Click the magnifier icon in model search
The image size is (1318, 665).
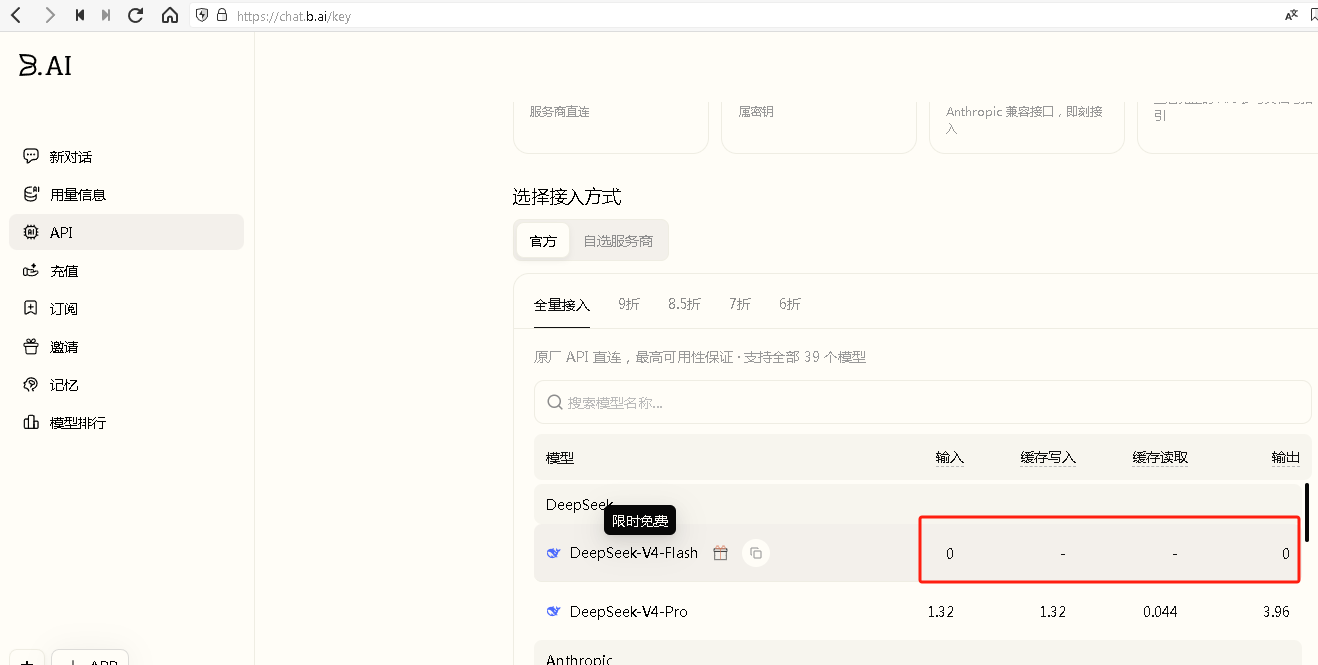(555, 402)
